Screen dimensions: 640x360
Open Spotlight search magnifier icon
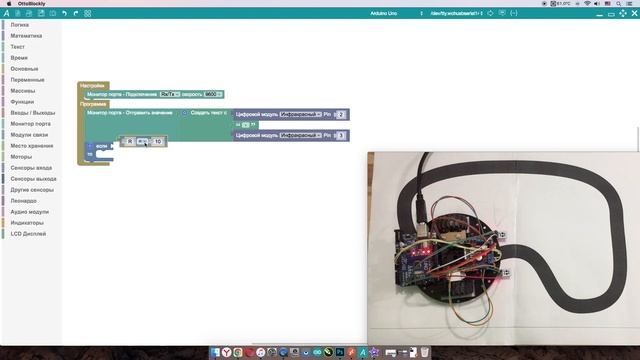[x=619, y=3]
